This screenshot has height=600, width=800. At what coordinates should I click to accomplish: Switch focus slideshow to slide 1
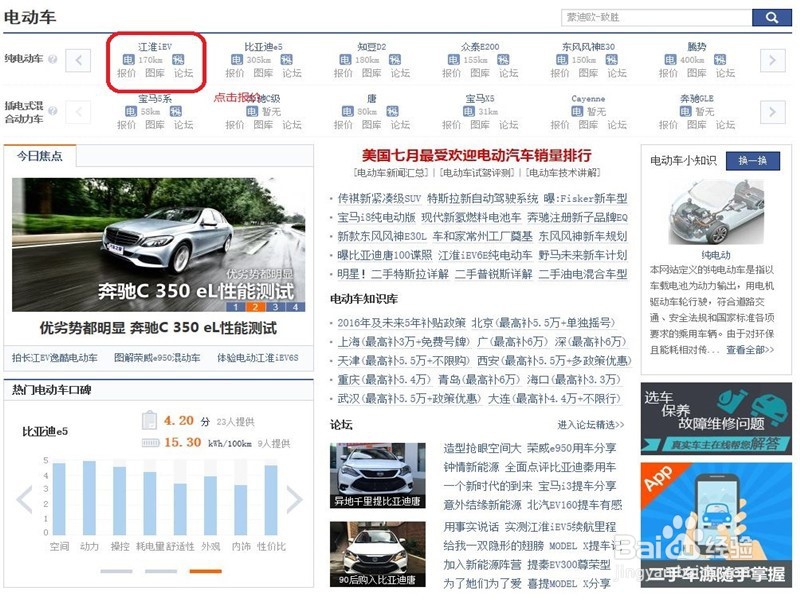235,307
